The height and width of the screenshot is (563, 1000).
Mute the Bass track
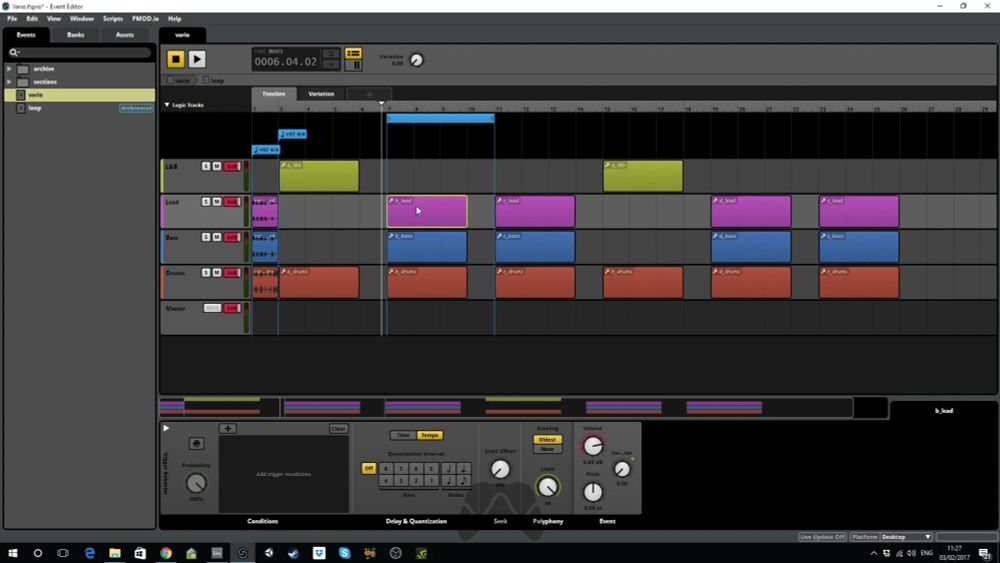[217, 237]
